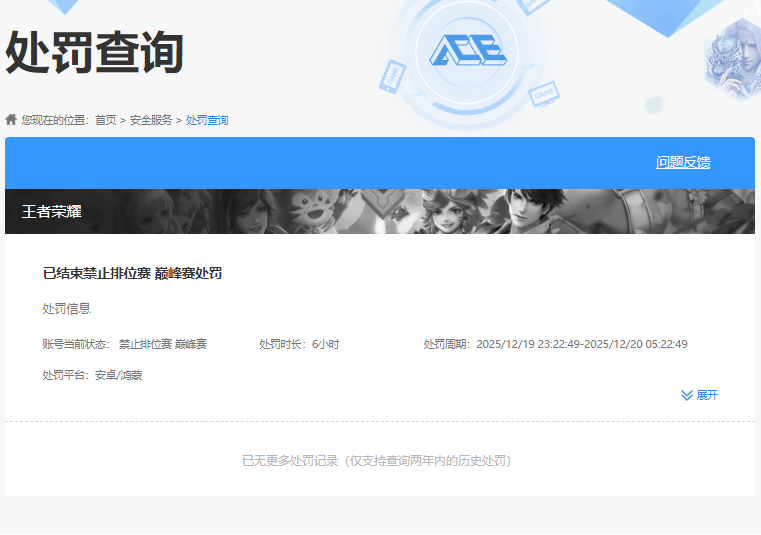Viewport: 761px width, 535px height.
Task: Select the 王者荣耀 game banner
Action: tap(380, 211)
